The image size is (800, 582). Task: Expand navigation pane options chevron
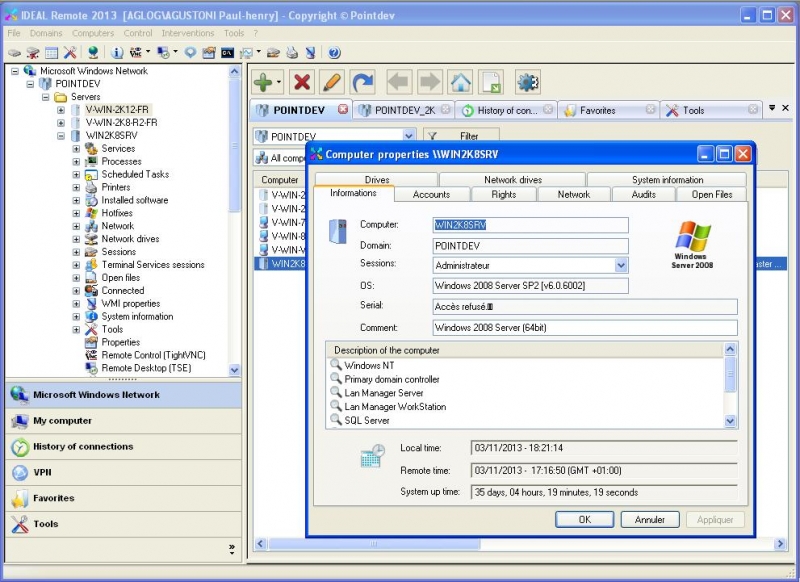click(x=232, y=549)
